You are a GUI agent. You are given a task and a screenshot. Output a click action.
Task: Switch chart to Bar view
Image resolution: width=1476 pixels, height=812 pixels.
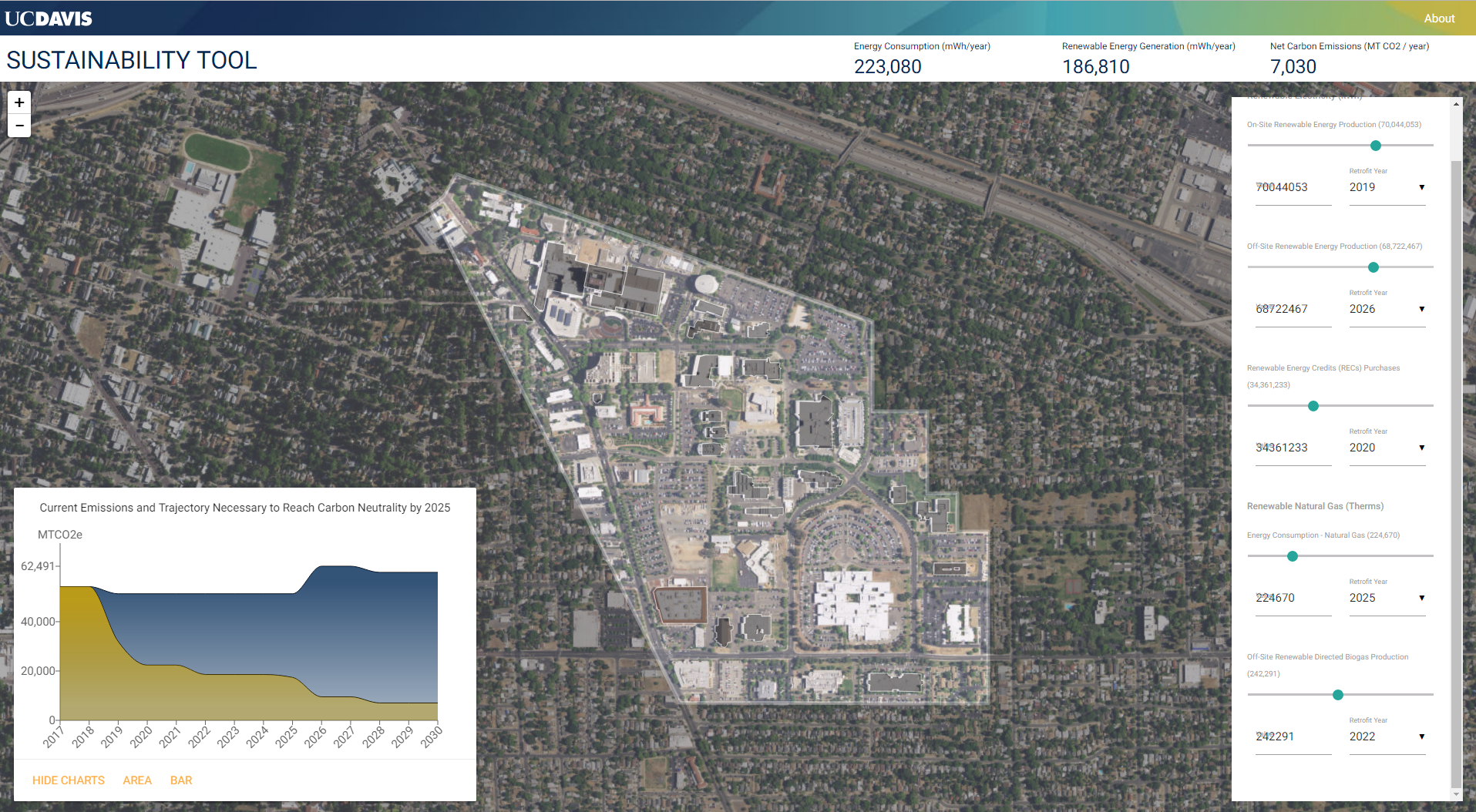181,780
